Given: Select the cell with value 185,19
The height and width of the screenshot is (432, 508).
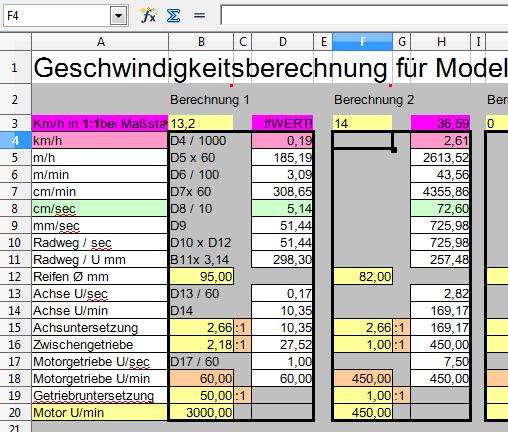Looking at the screenshot, I should 282,158.
